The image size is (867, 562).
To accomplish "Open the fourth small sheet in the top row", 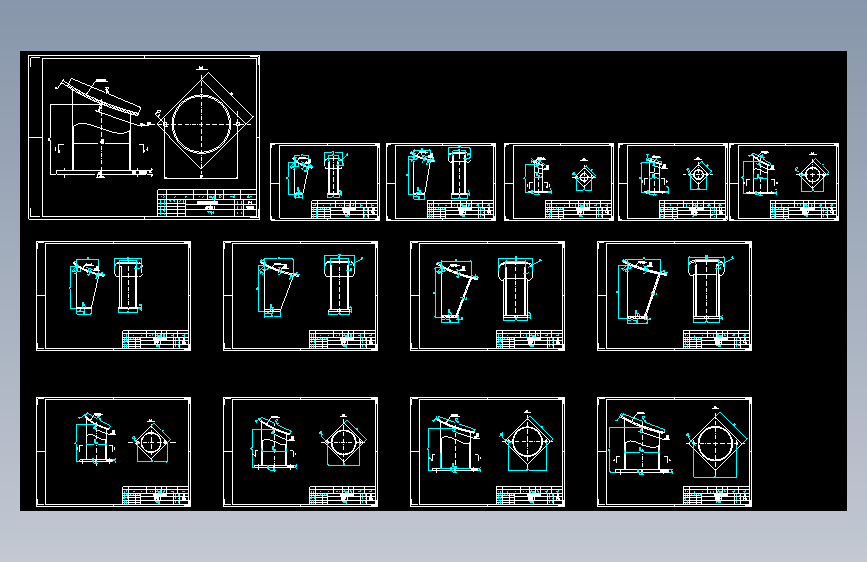I will tap(672, 182).
